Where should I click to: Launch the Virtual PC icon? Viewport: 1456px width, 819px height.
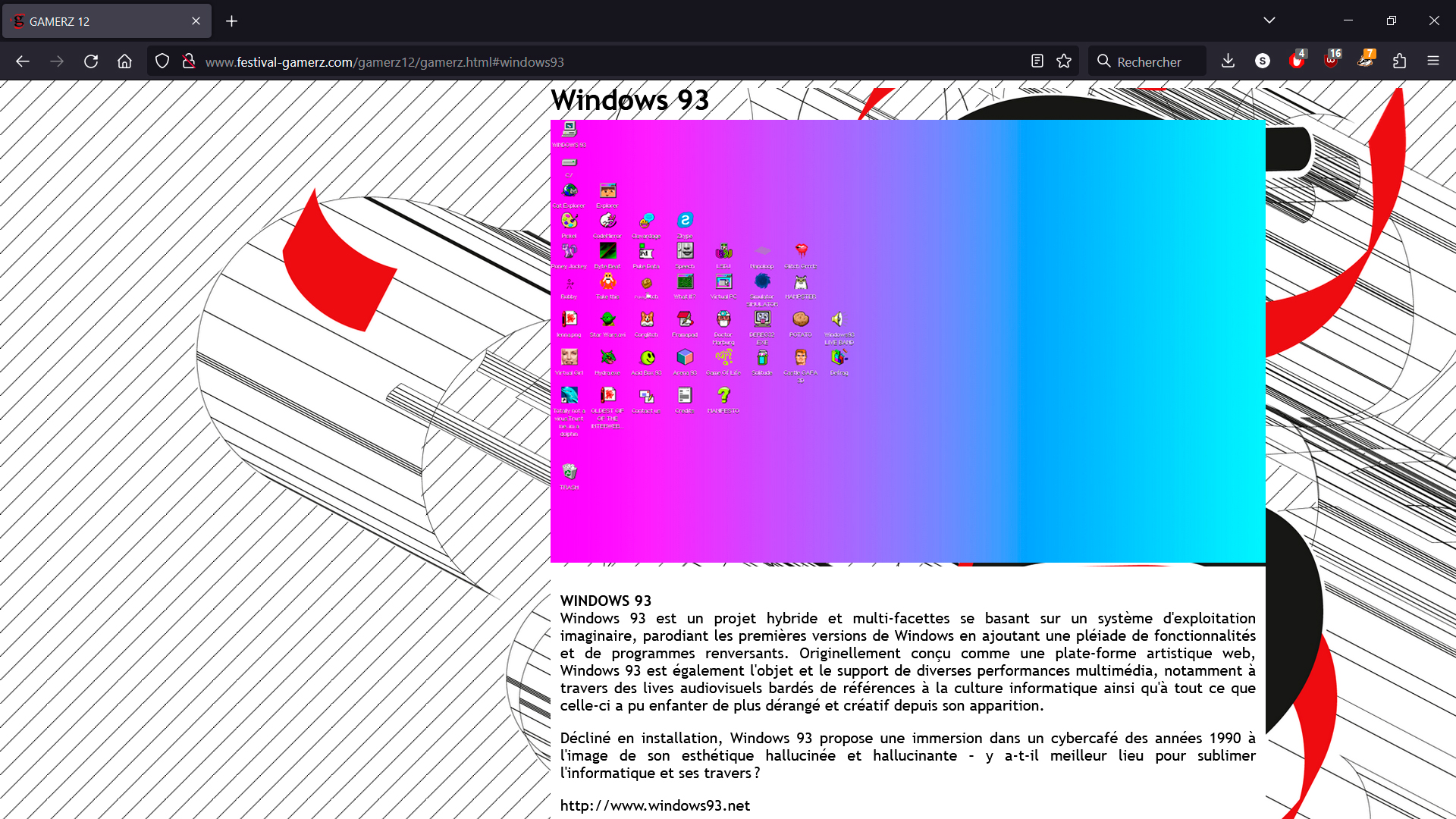click(723, 282)
